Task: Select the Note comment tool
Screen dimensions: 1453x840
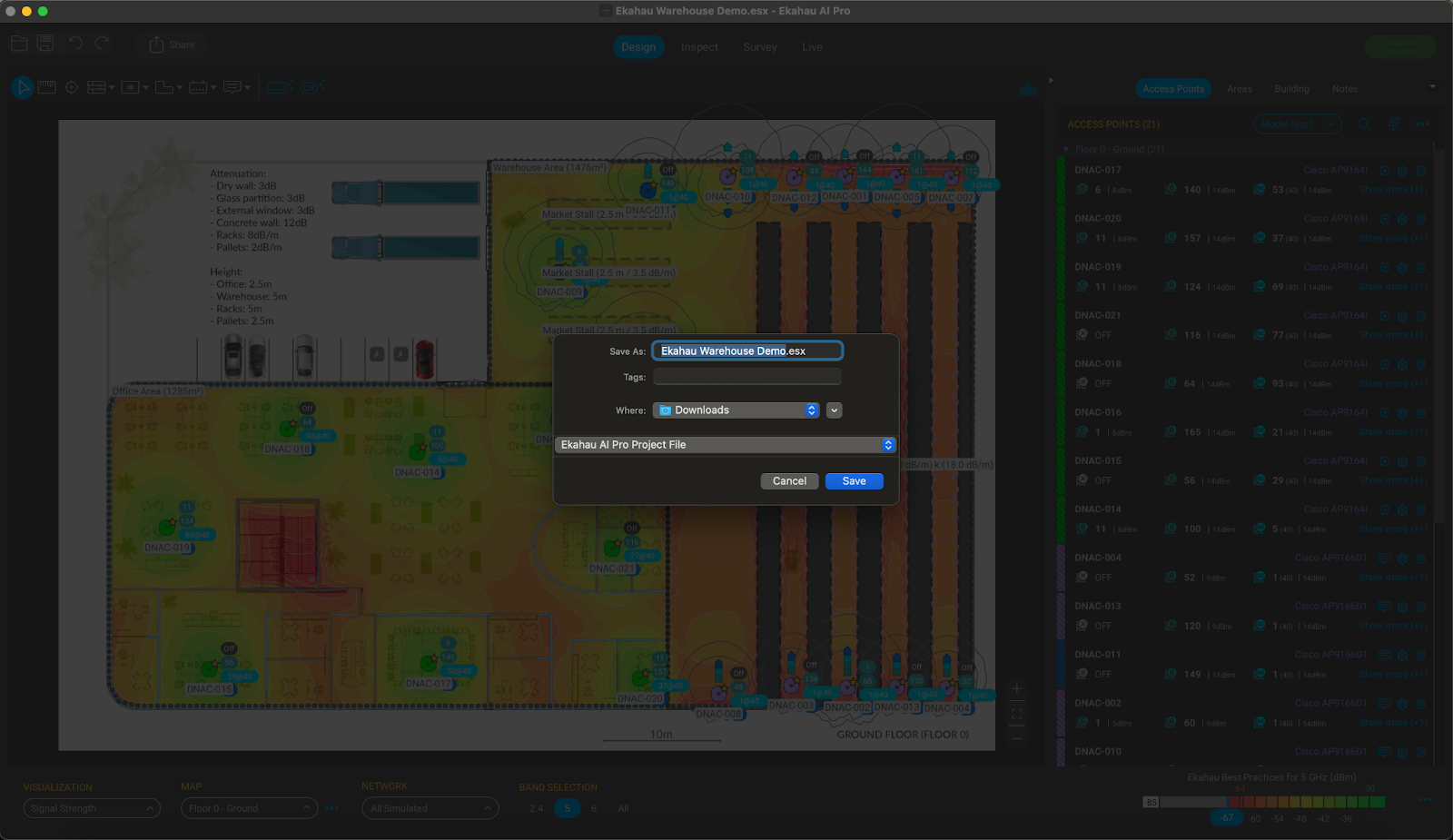Action: (232, 87)
